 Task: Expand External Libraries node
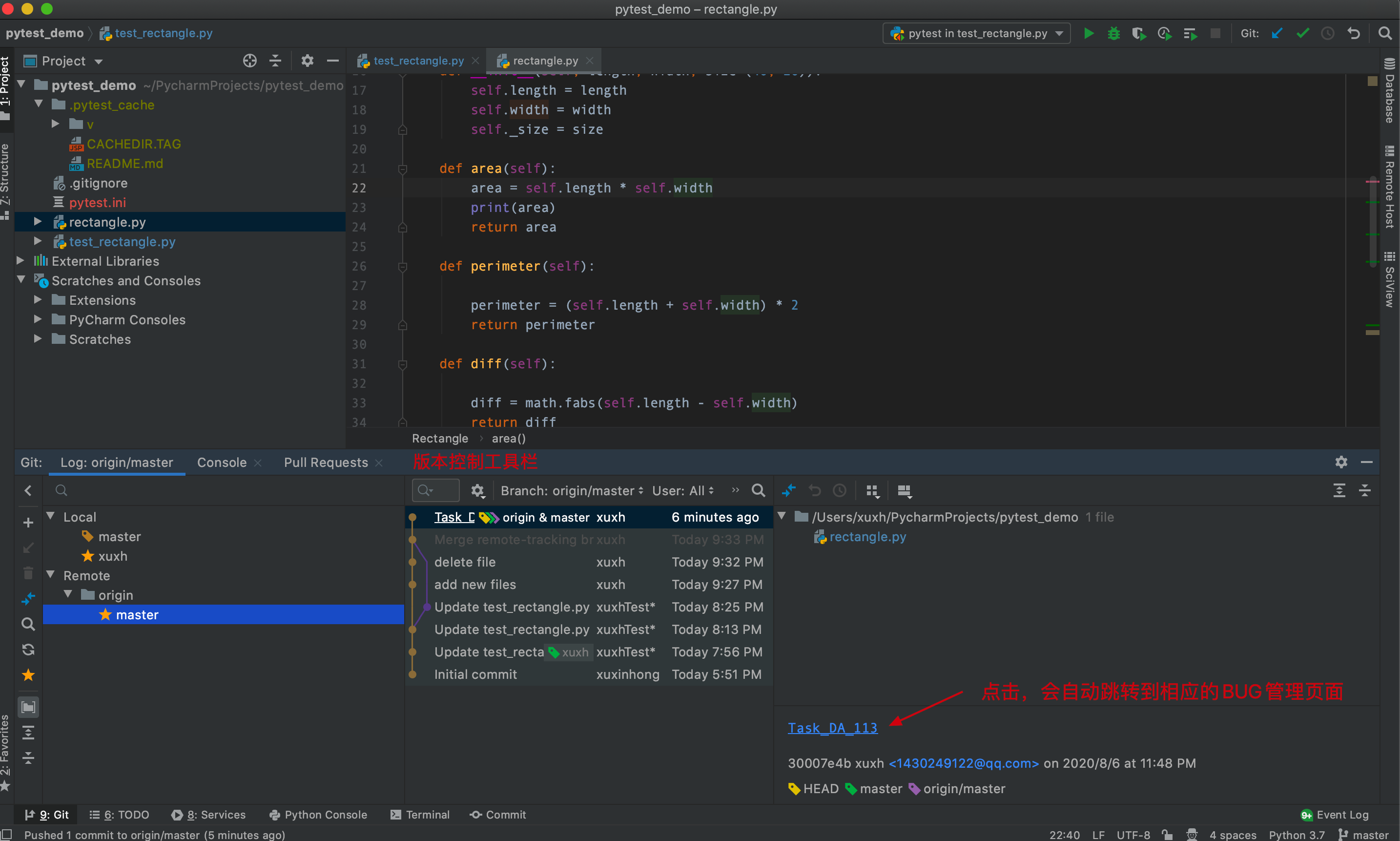point(21,261)
